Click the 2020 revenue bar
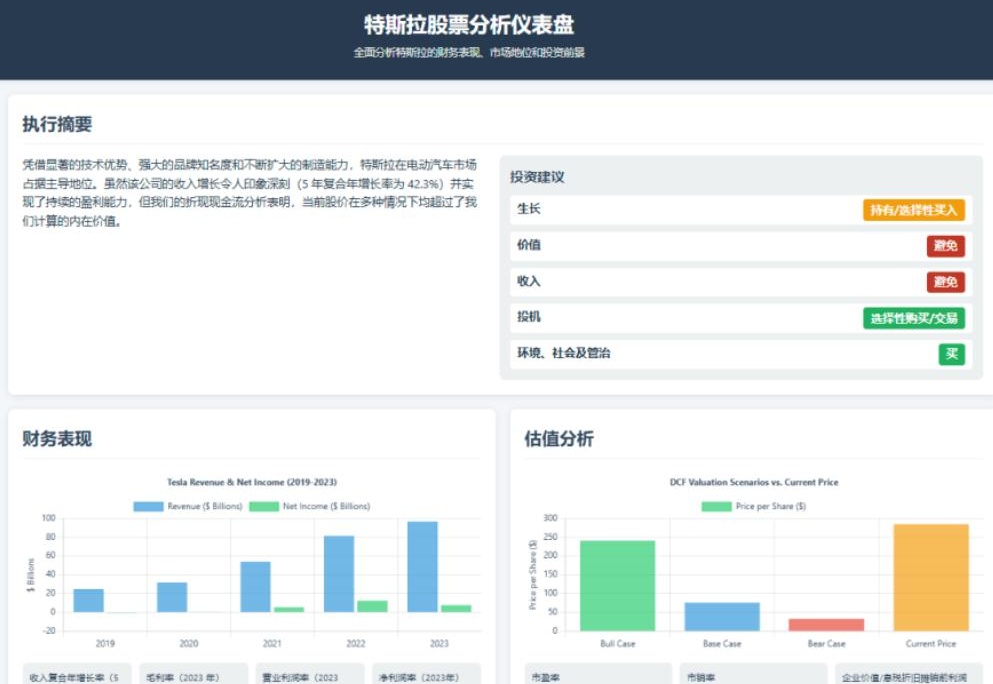 pyautogui.click(x=172, y=597)
